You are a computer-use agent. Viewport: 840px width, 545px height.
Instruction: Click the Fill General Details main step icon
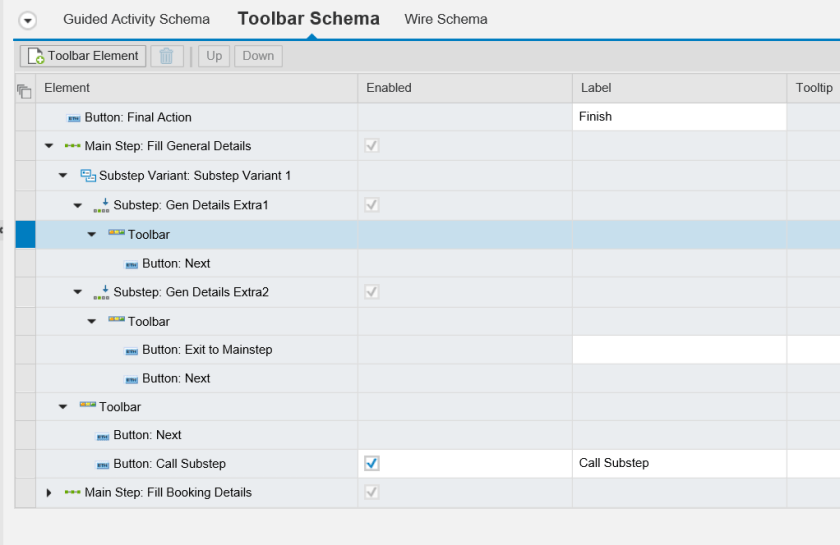pos(73,146)
